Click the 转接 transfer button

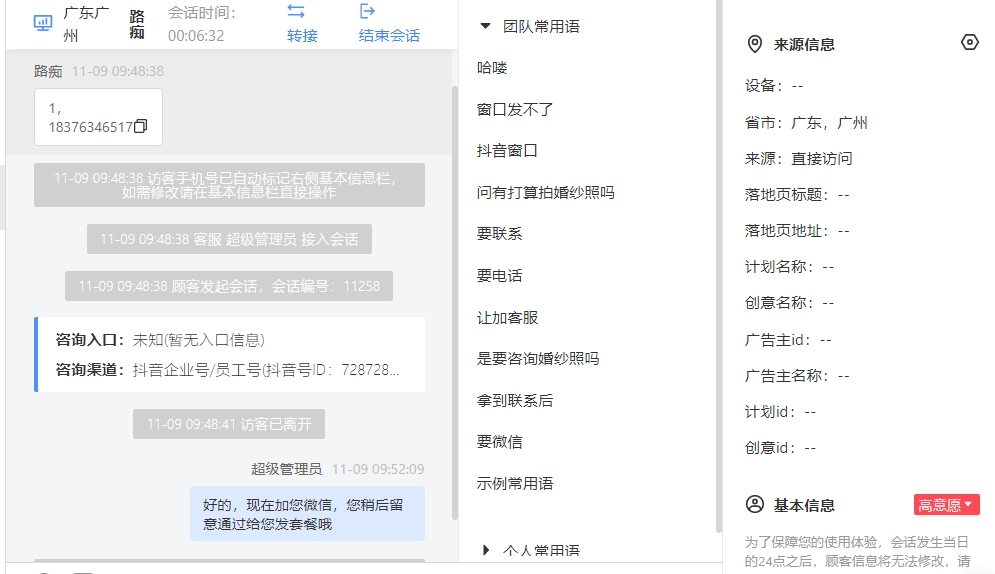tap(302, 36)
